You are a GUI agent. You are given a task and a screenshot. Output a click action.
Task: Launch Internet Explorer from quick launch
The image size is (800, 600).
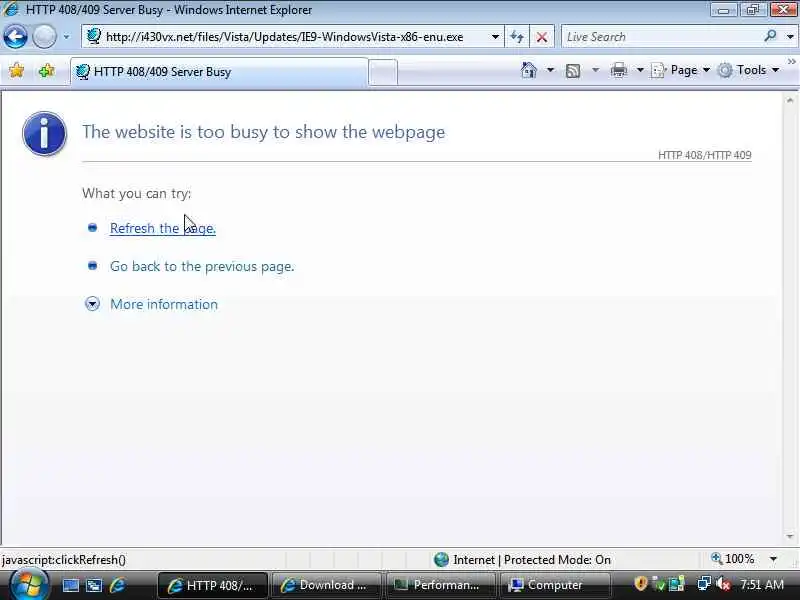tap(117, 585)
